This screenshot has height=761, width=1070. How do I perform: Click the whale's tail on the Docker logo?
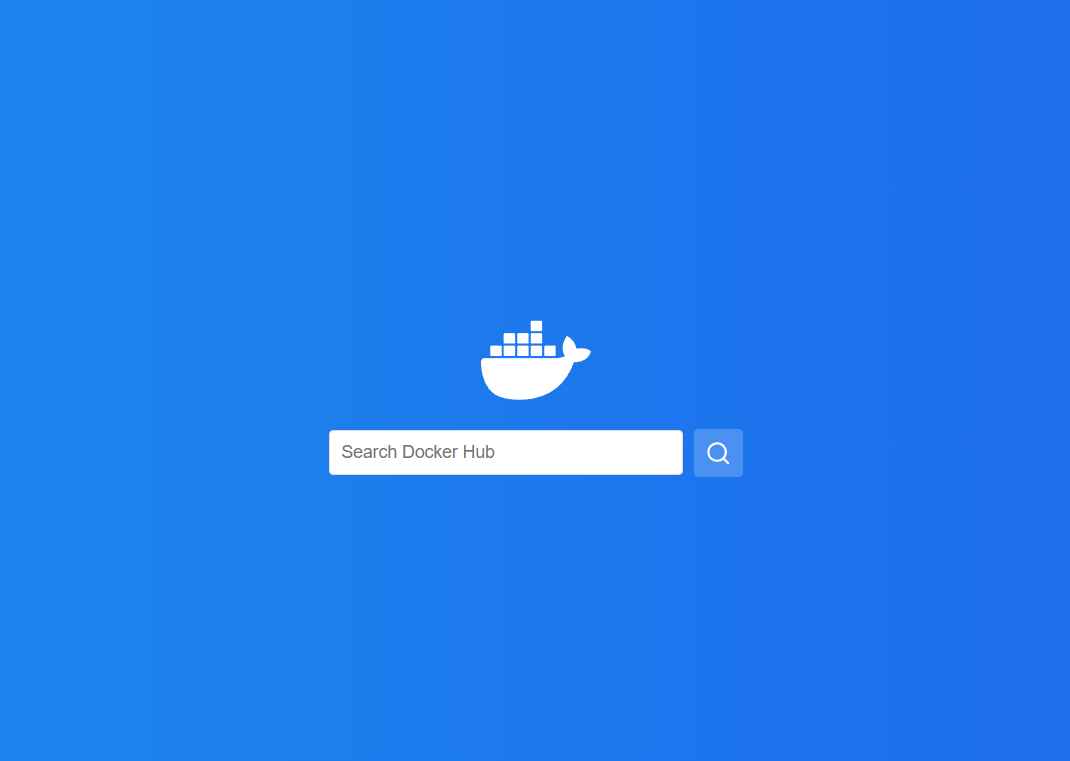point(577,349)
